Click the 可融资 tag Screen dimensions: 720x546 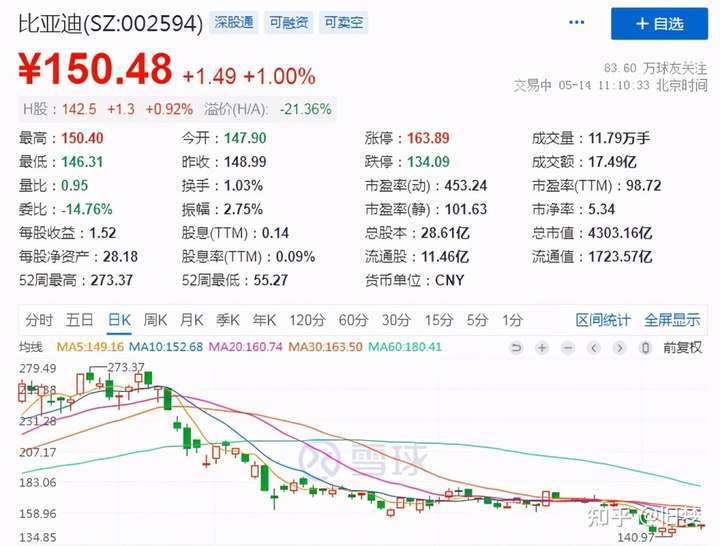point(288,23)
